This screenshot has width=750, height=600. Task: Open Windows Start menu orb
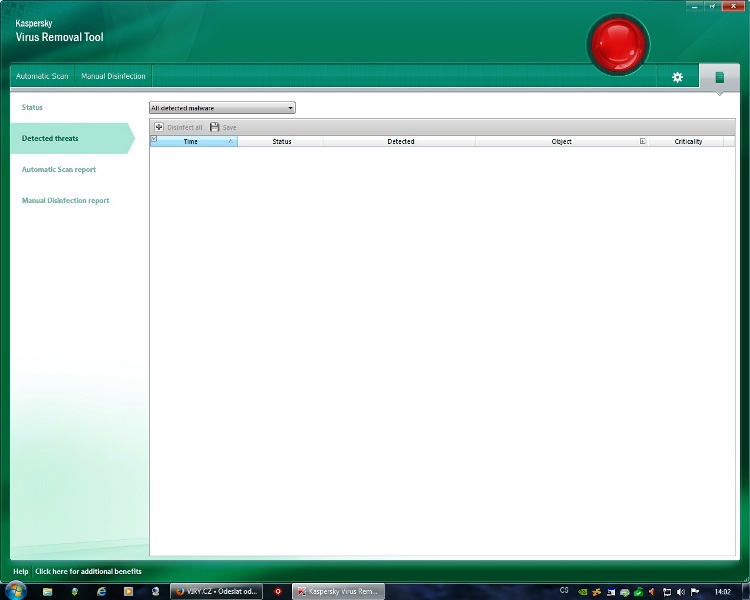point(16,591)
